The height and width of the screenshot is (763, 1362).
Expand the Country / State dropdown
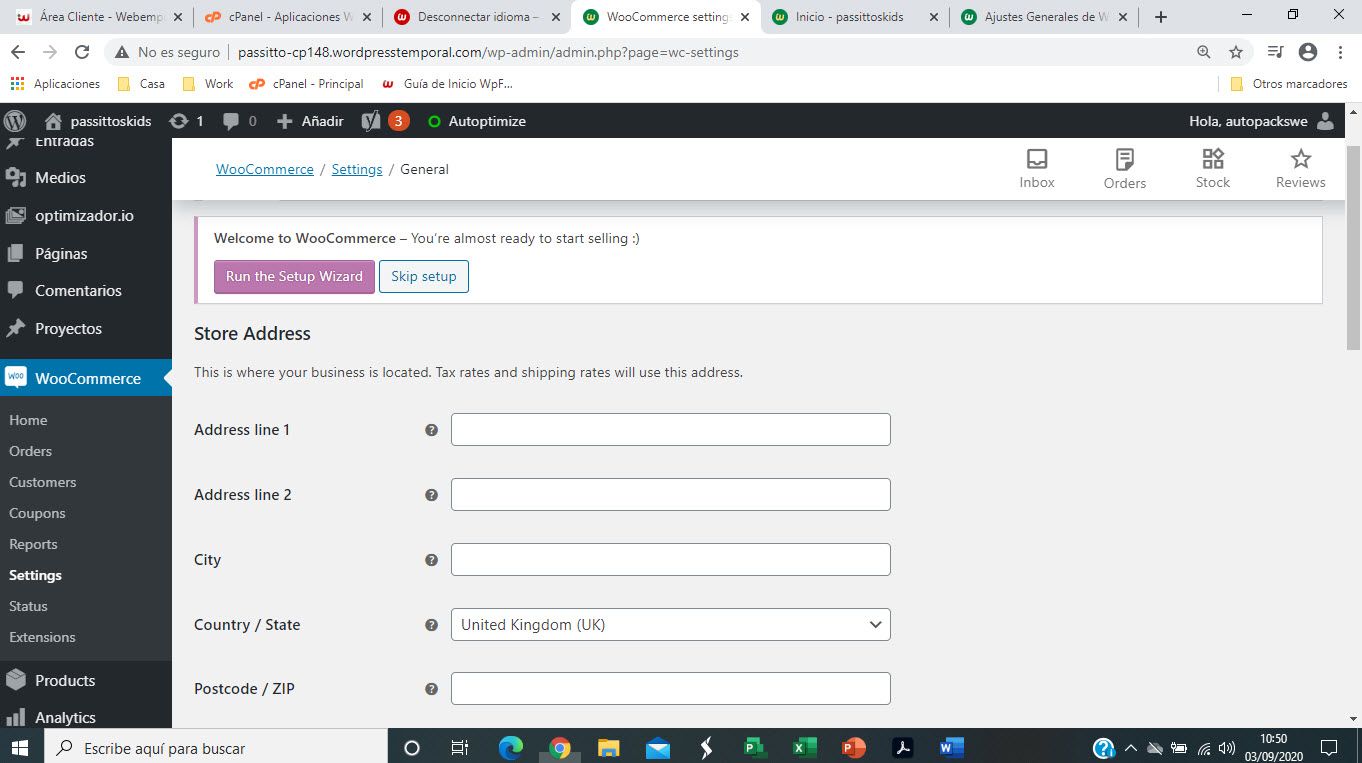click(670, 625)
